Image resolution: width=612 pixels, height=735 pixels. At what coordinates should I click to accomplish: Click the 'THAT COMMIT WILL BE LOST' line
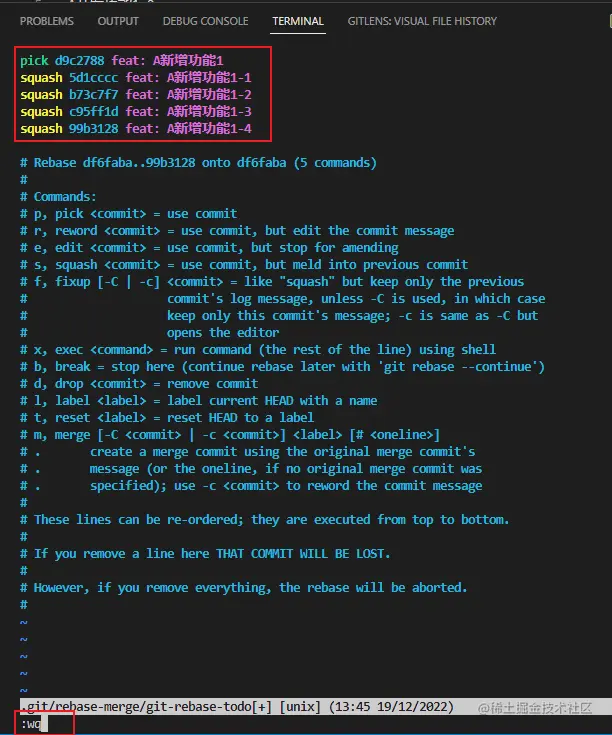coord(205,554)
